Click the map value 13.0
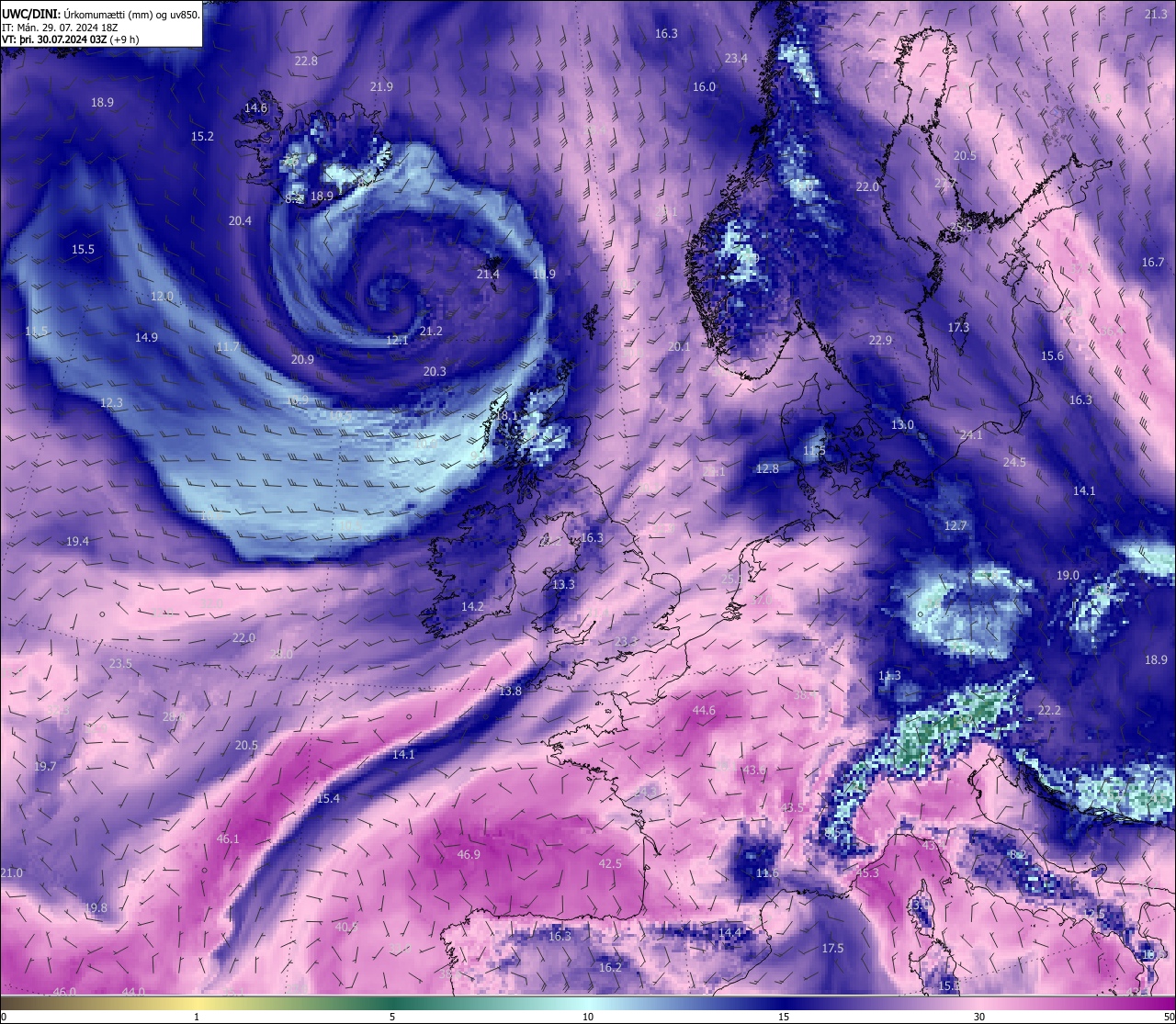Image resolution: width=1176 pixels, height=1024 pixels. click(902, 425)
